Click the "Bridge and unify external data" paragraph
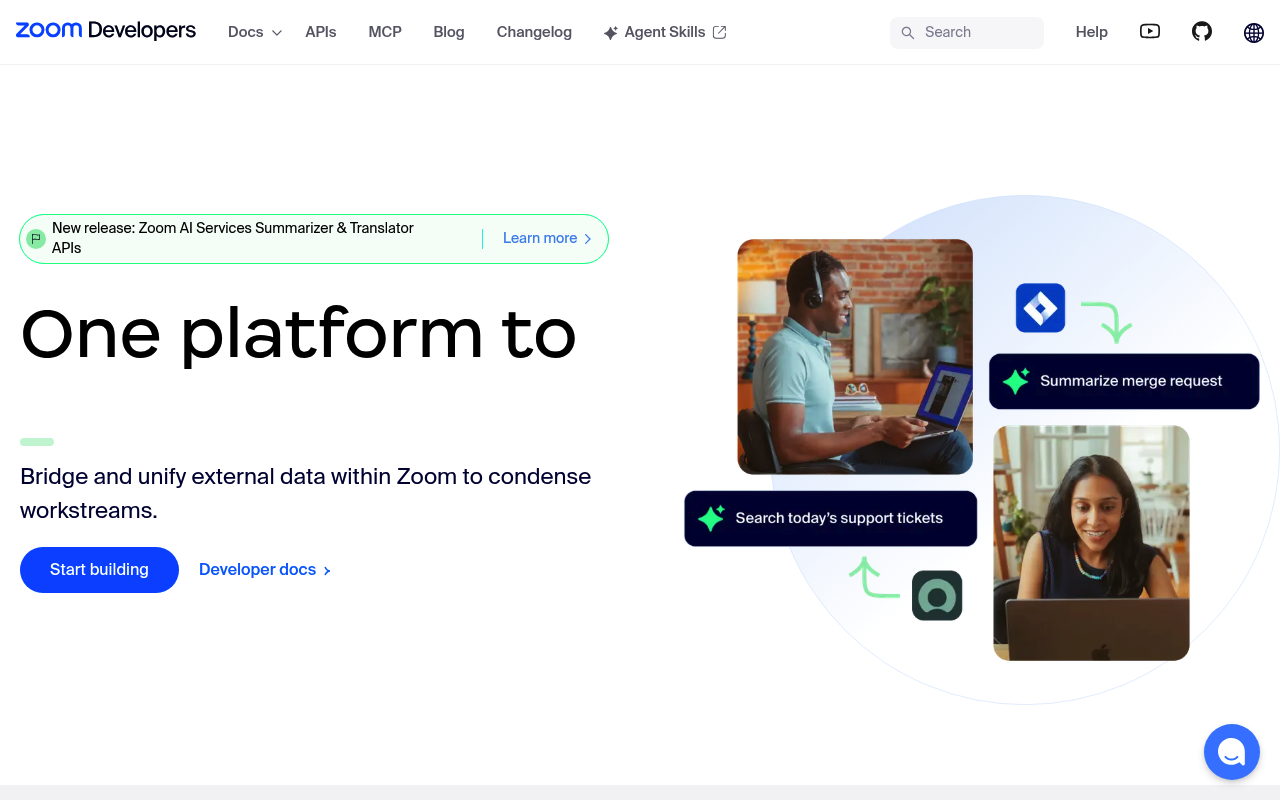The width and height of the screenshot is (1280, 800). (x=306, y=493)
